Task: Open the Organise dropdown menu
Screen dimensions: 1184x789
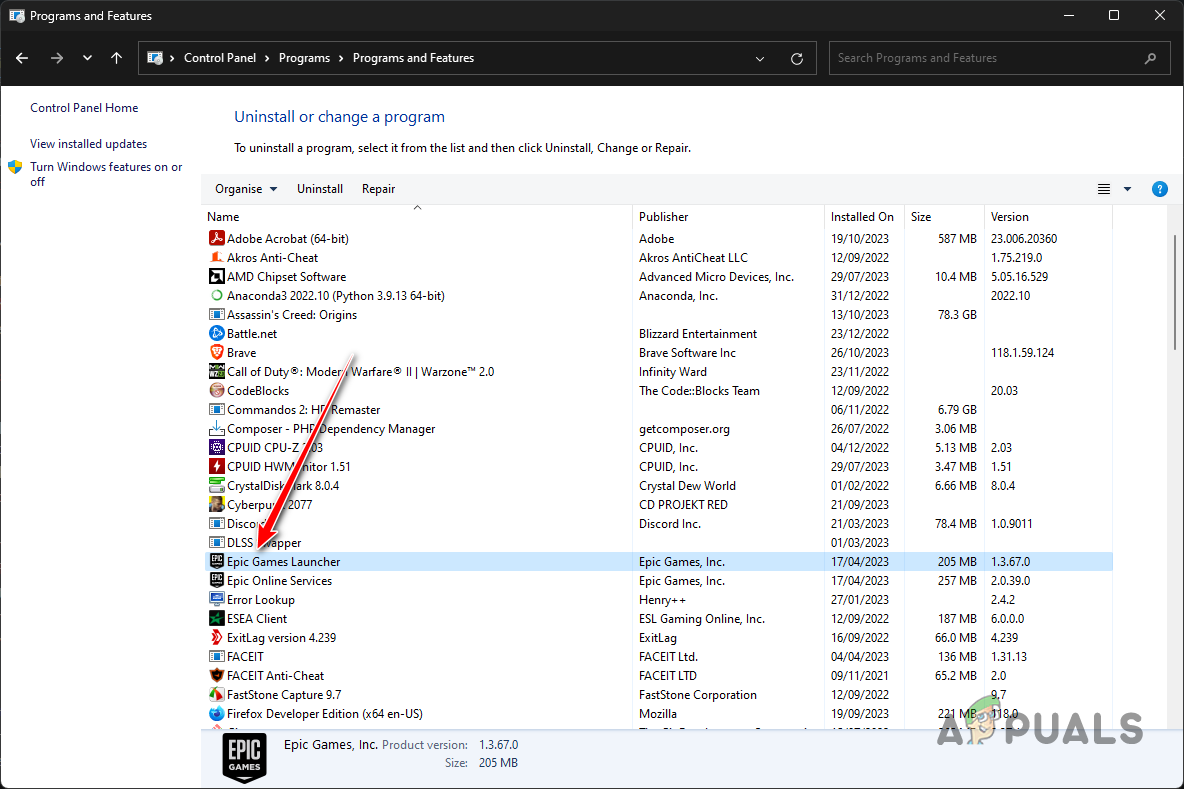Action: pos(245,189)
